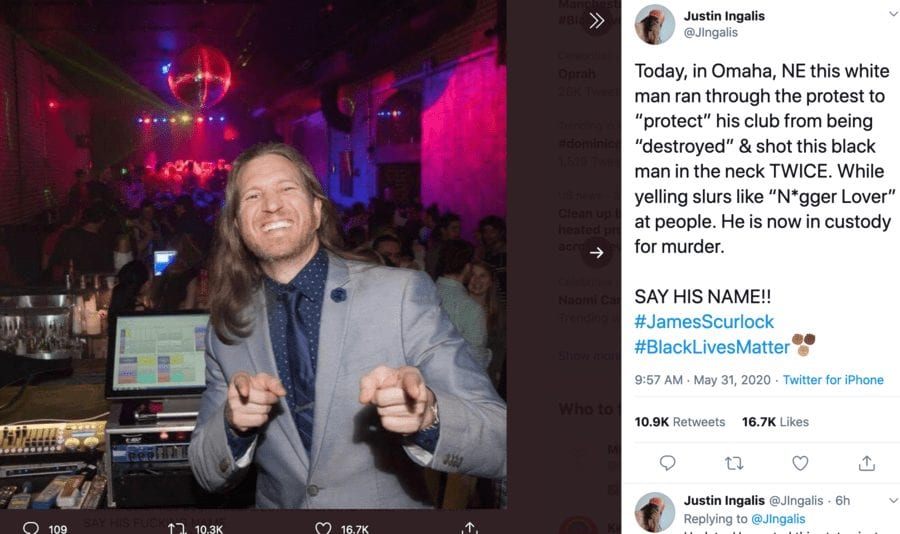Expand the chevron menu on the reply tweet
The height and width of the screenshot is (534, 900).
(x=893, y=499)
